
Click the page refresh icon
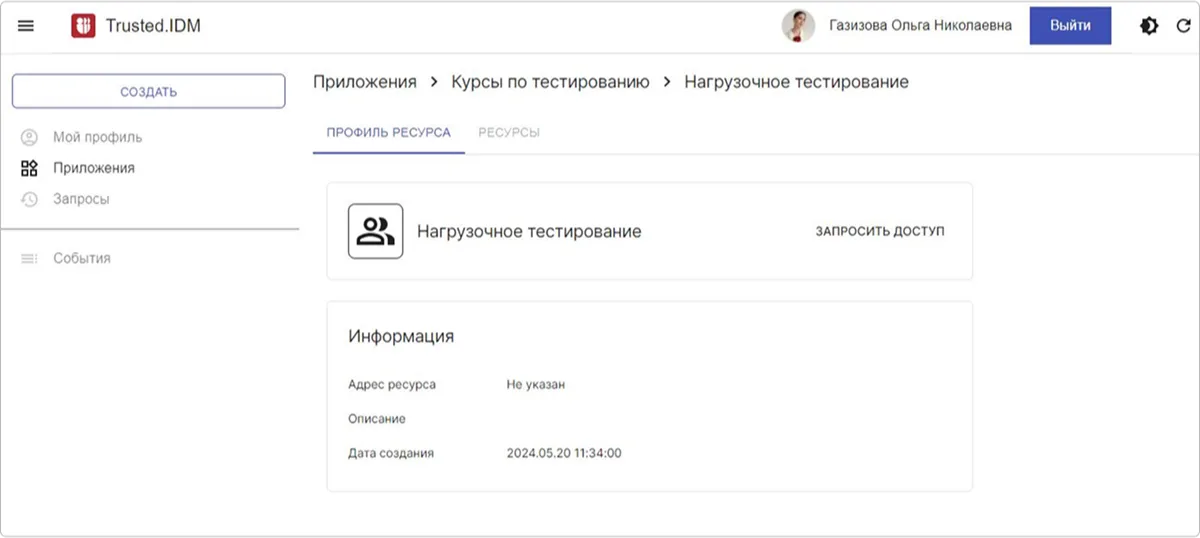pos(1183,26)
